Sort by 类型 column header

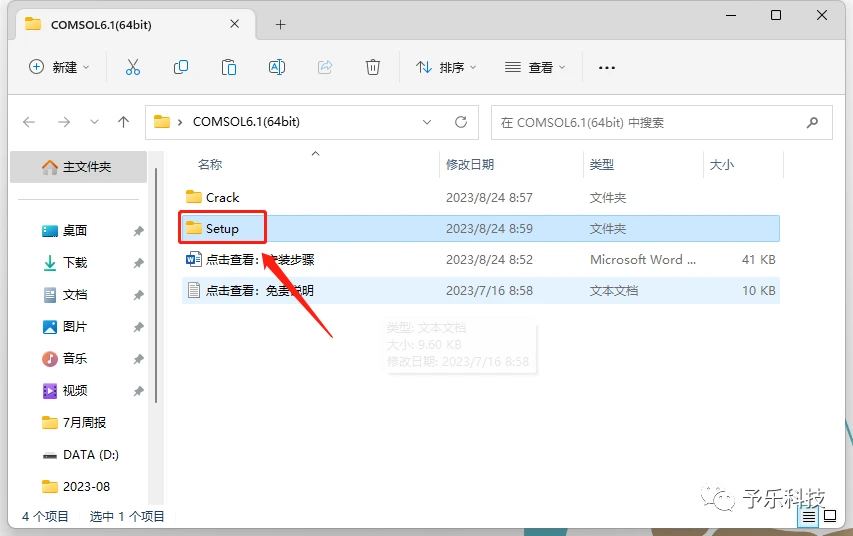[602, 165]
